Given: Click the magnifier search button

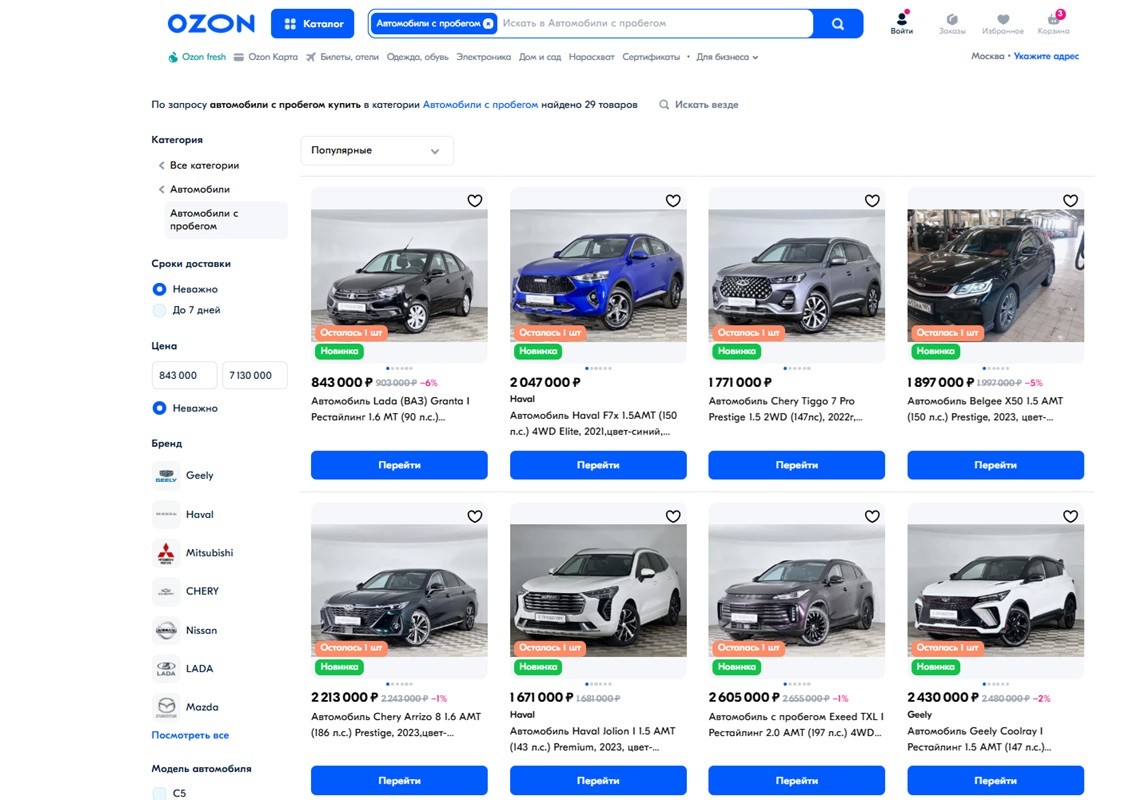Looking at the screenshot, I should [x=837, y=24].
